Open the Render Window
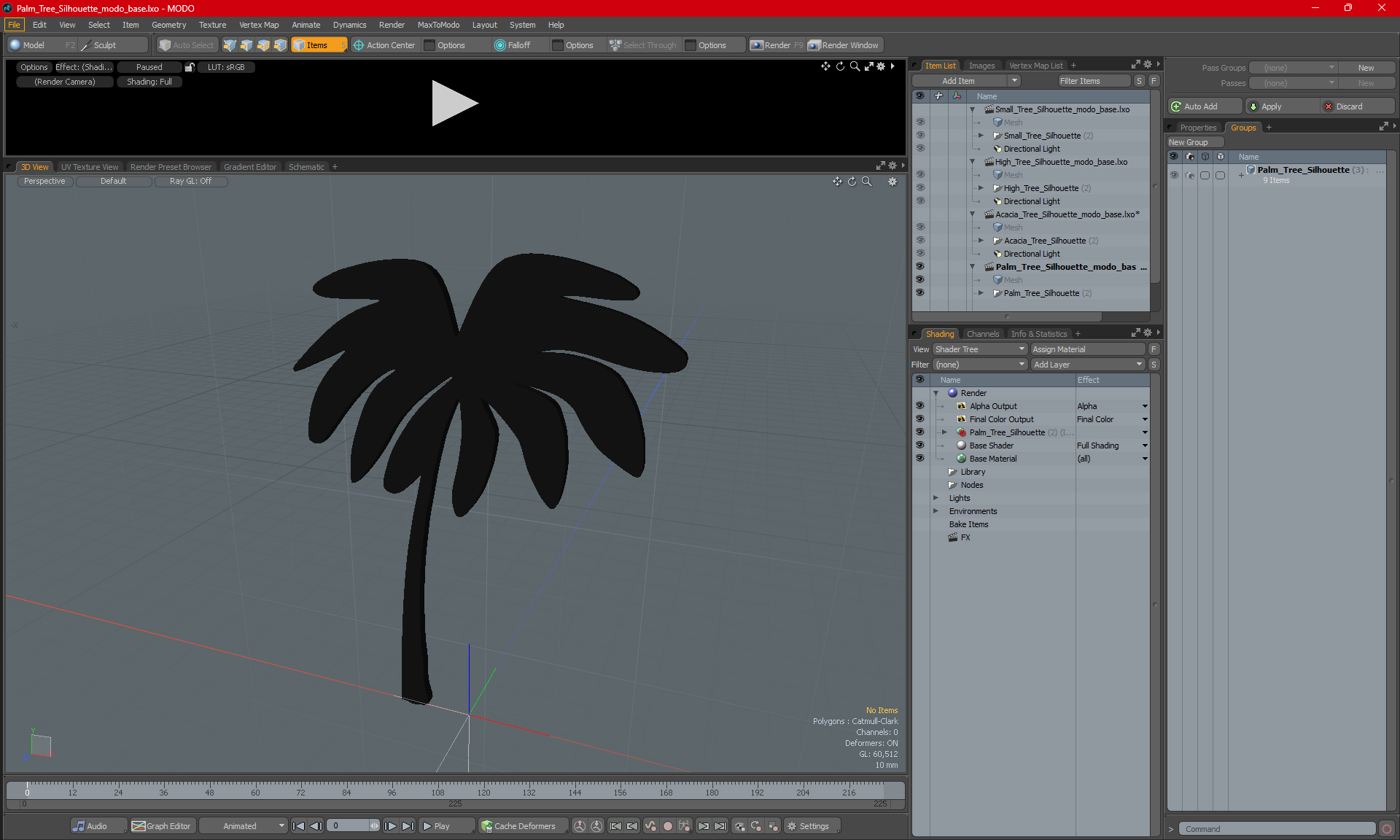The height and width of the screenshot is (840, 1400). coord(844,45)
